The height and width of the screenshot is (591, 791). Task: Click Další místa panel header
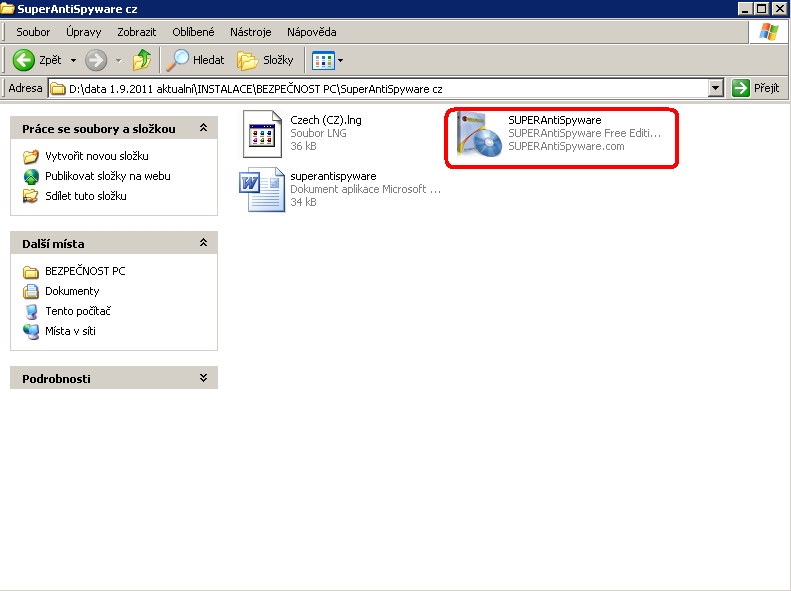pyautogui.click(x=53, y=244)
